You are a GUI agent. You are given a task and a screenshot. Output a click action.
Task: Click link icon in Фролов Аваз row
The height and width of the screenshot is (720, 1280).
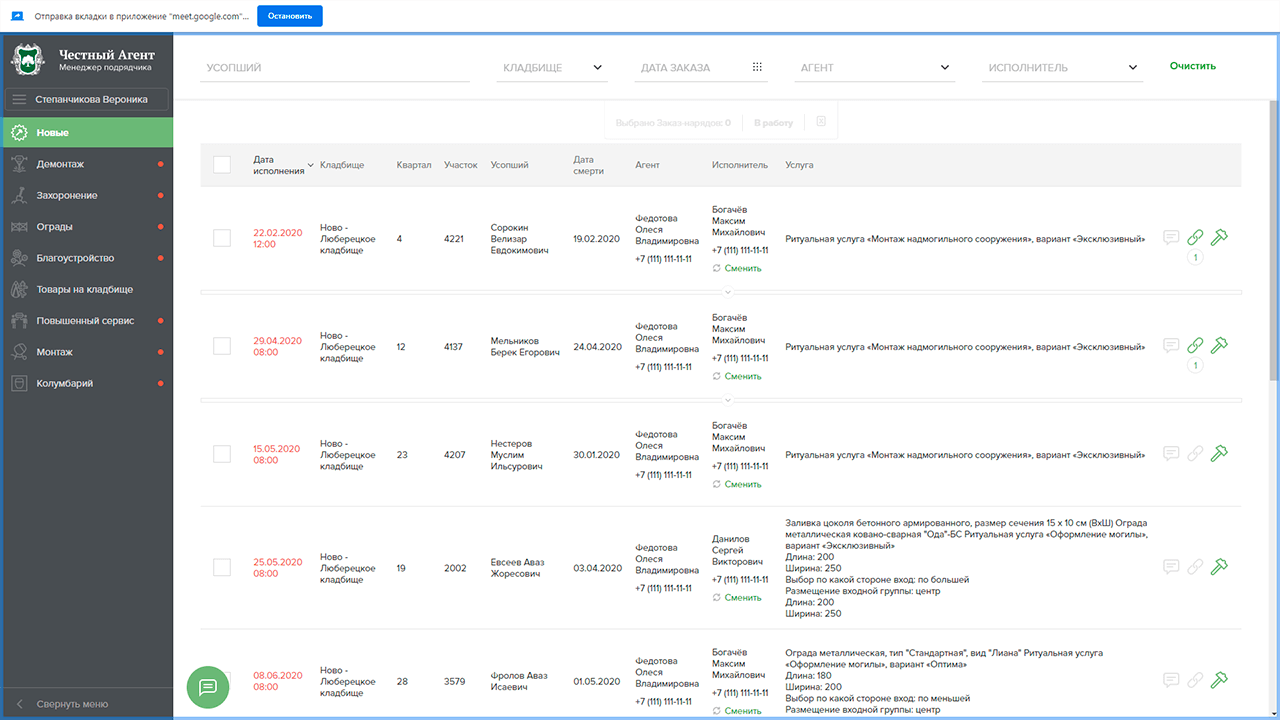coord(1195,680)
